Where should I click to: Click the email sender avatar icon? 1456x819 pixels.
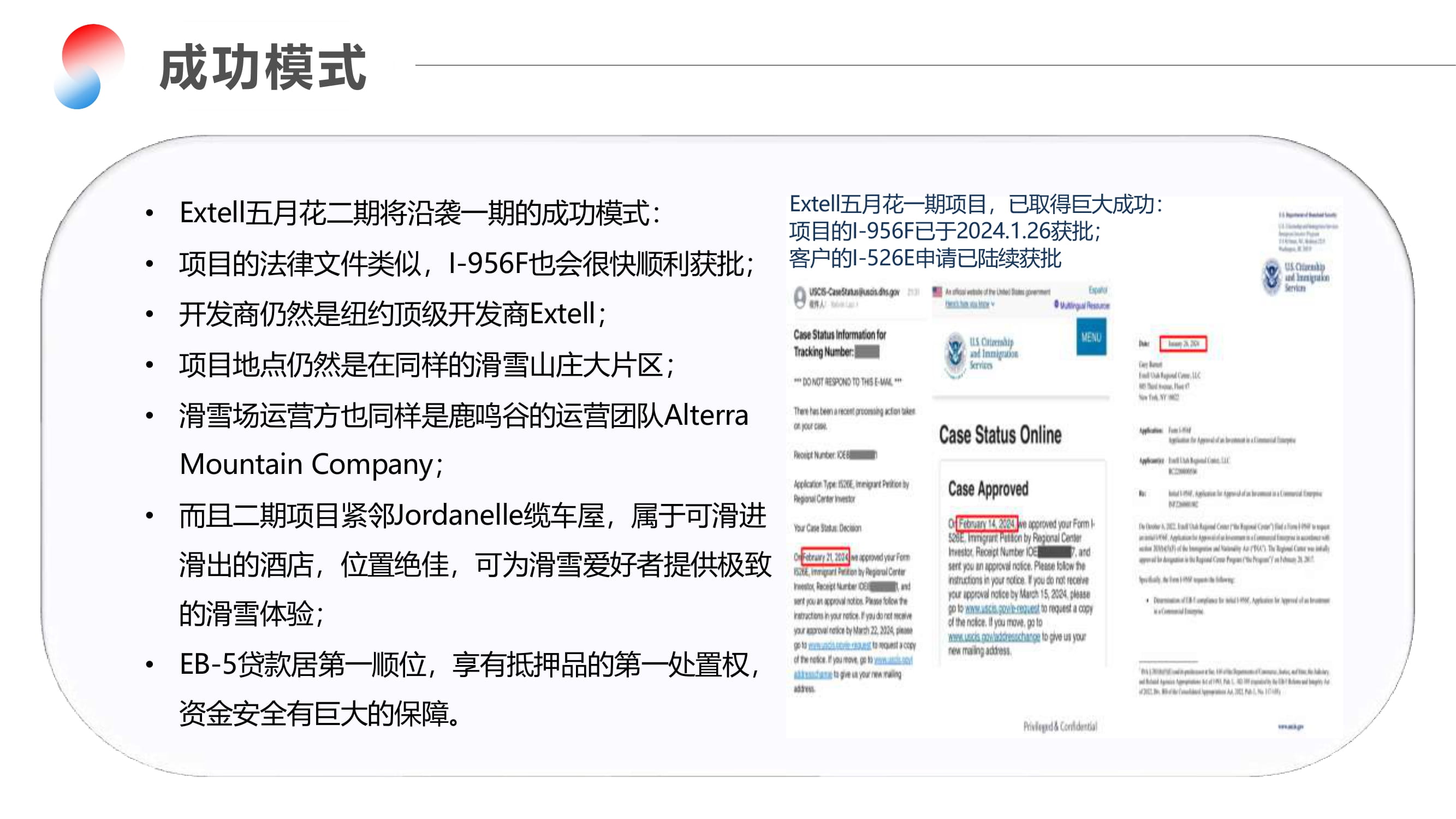[799, 296]
